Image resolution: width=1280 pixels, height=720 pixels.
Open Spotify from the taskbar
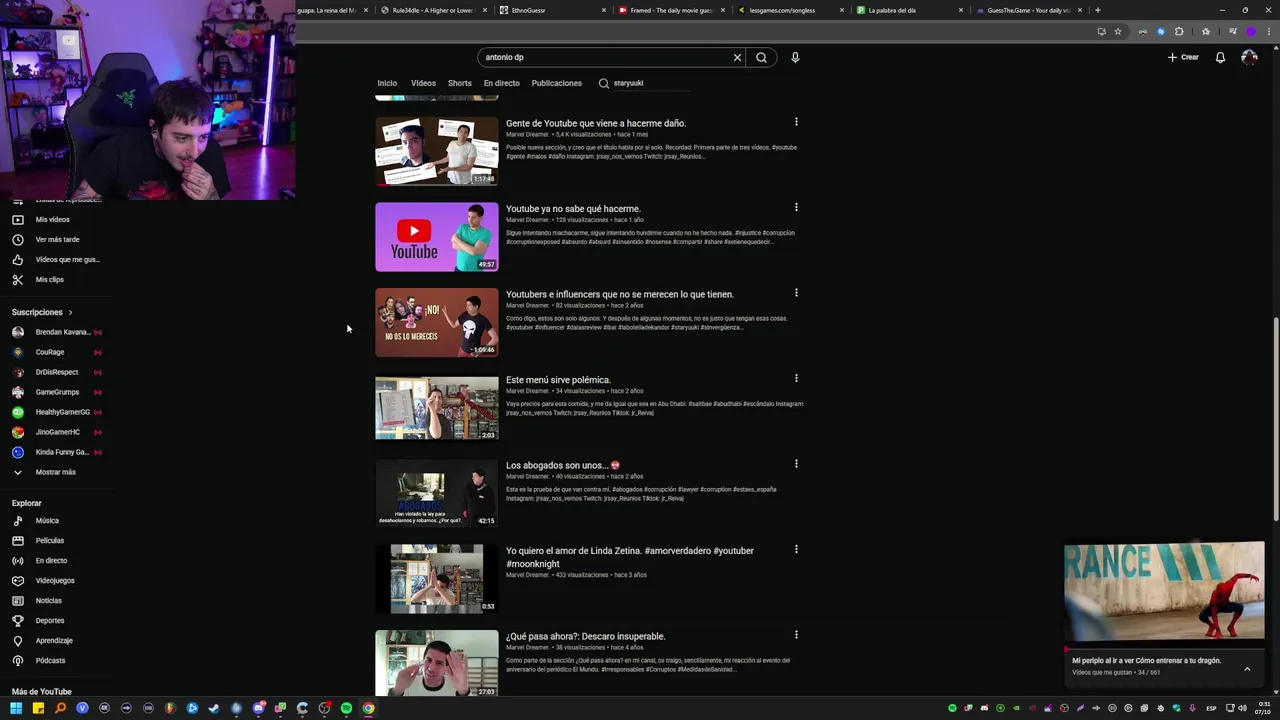click(x=346, y=708)
